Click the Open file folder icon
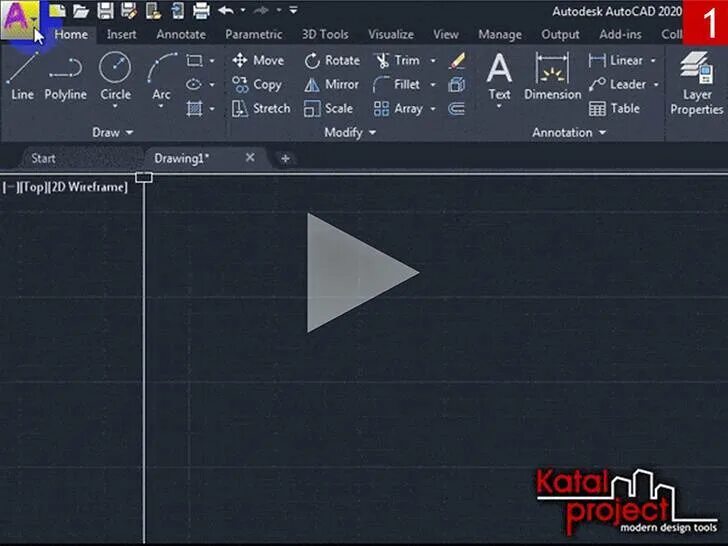Viewport: 728px width, 546px height. coord(81,10)
